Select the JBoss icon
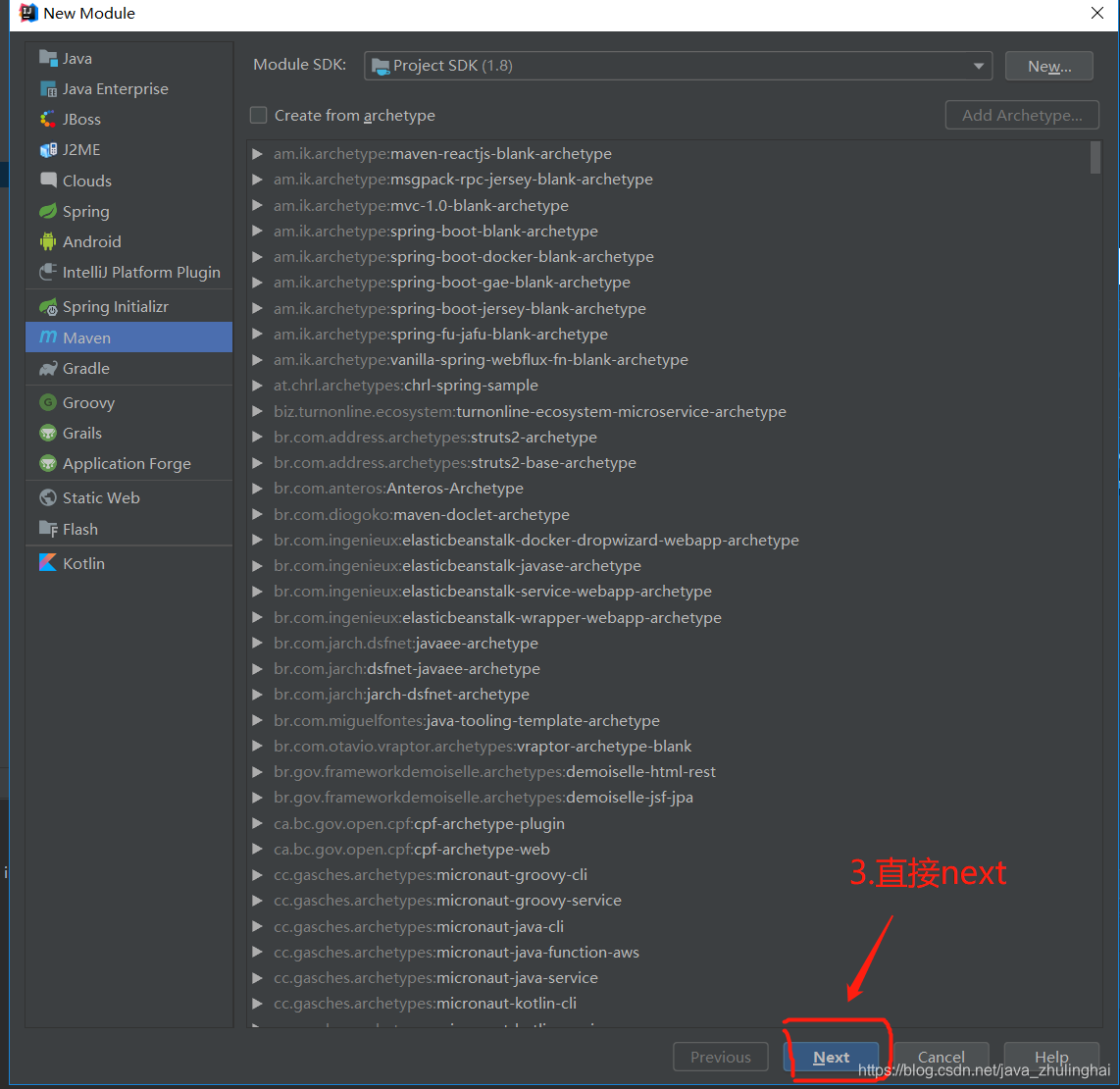 click(x=48, y=120)
